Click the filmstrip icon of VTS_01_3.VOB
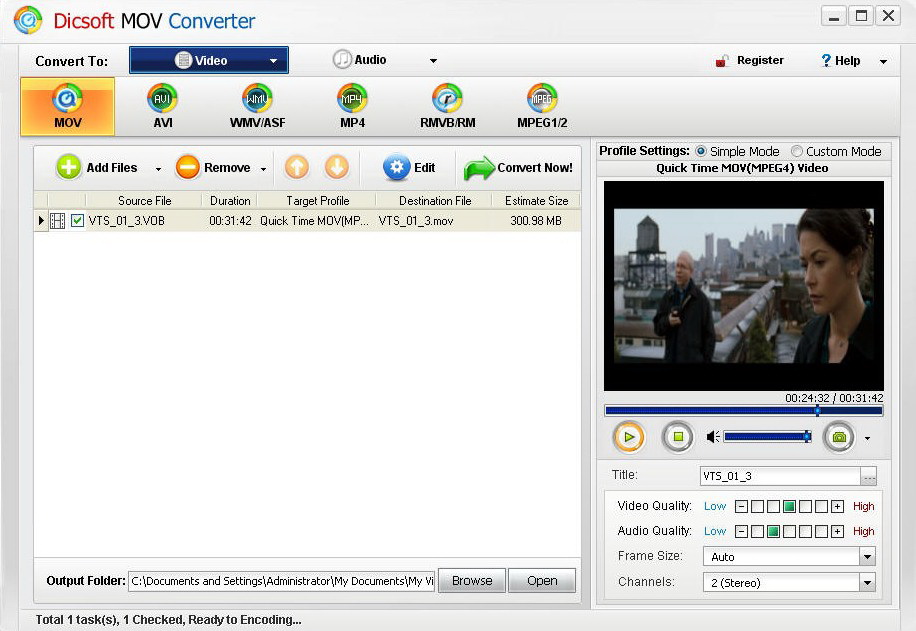 coord(57,221)
